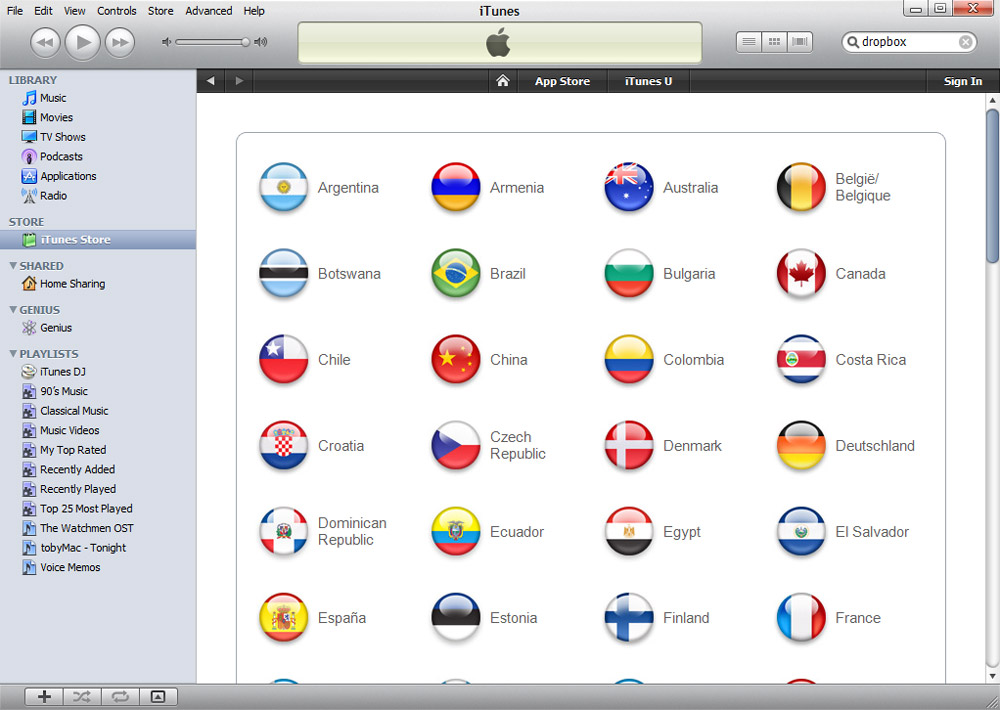Collapse the Shared sidebar section
The width and height of the screenshot is (1000, 710).
[x=13, y=266]
